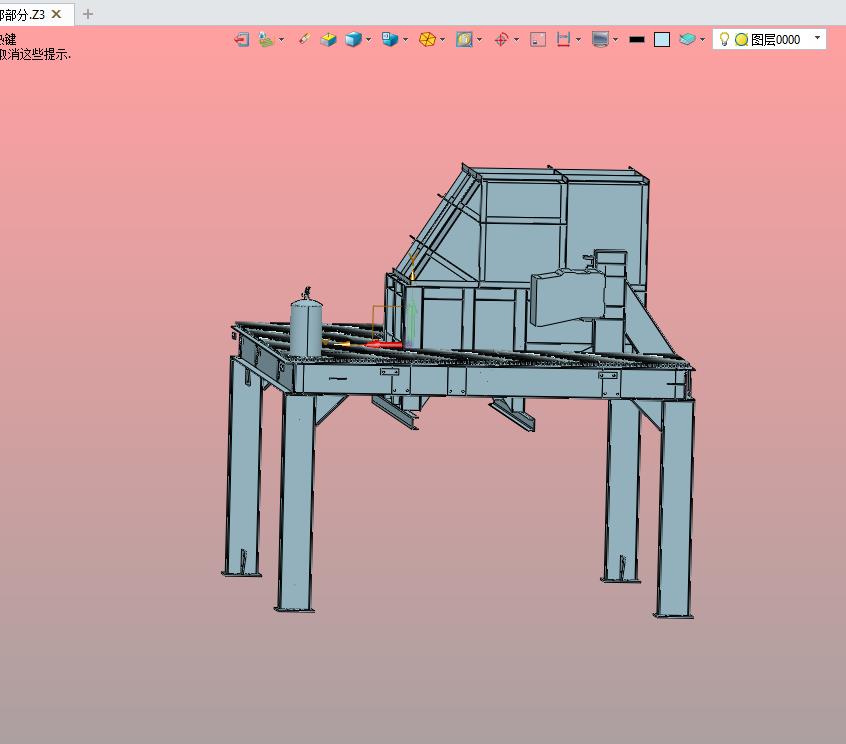This screenshot has width=846, height=744.
Task: Click the black line color swatch
Action: pos(637,39)
